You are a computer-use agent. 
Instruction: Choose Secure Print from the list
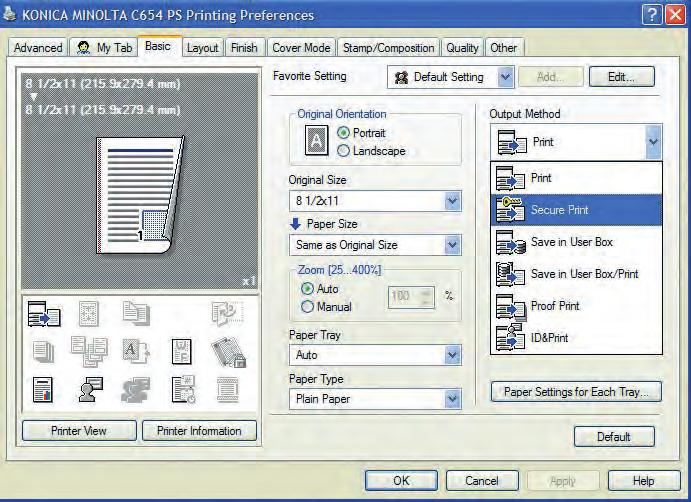point(576,210)
